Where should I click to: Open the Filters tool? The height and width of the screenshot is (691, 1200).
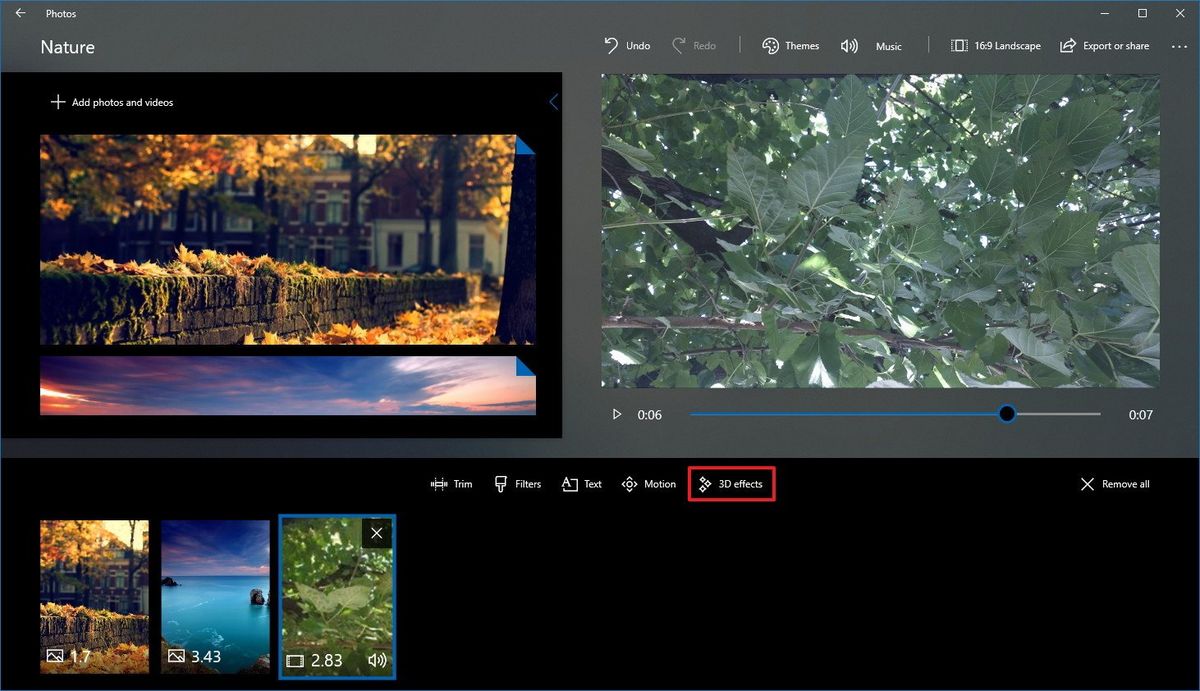click(517, 483)
